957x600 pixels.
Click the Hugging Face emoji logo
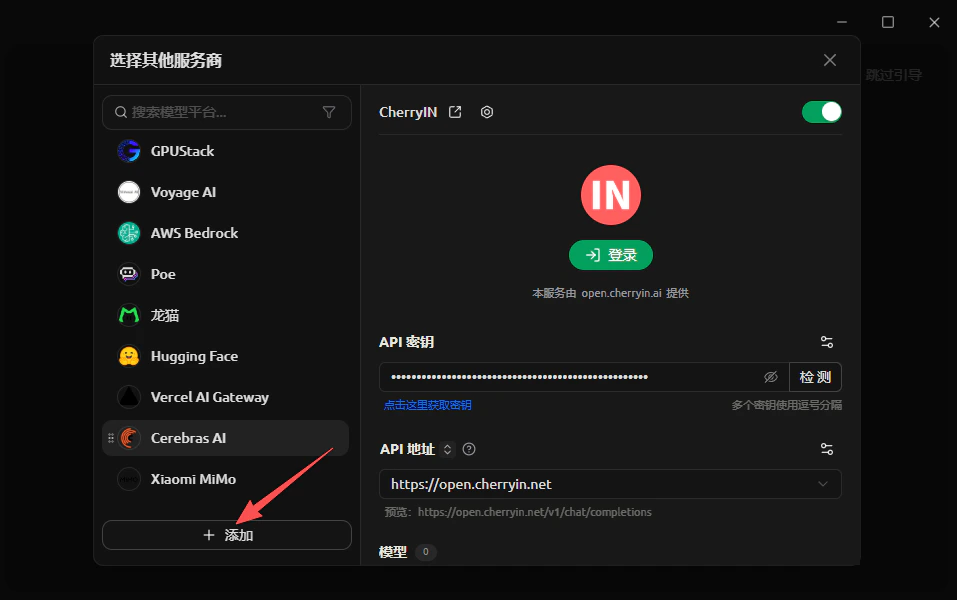129,356
